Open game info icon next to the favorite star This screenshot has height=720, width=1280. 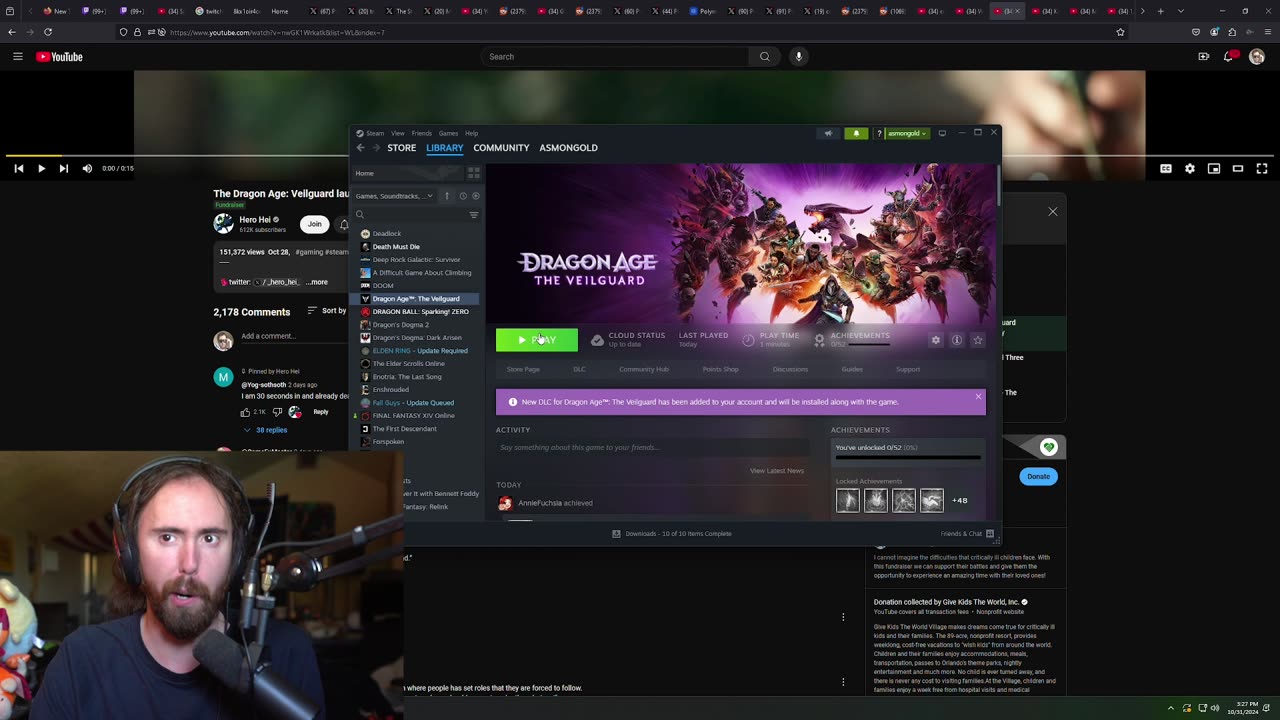click(x=957, y=340)
